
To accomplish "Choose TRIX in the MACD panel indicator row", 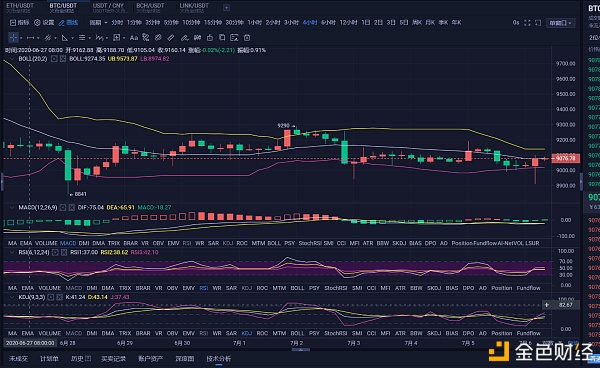I will 114,243.
